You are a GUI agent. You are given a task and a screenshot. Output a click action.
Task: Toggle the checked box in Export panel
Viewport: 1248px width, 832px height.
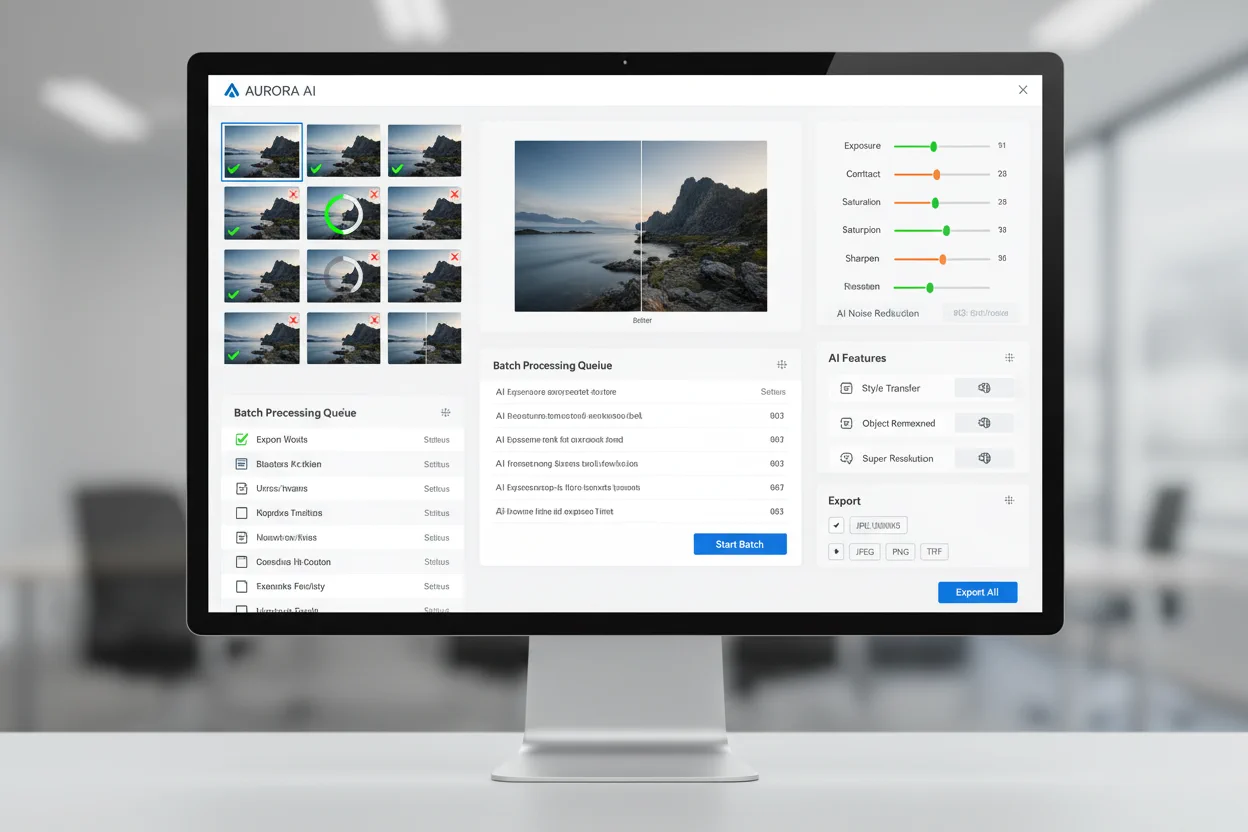tap(836, 525)
